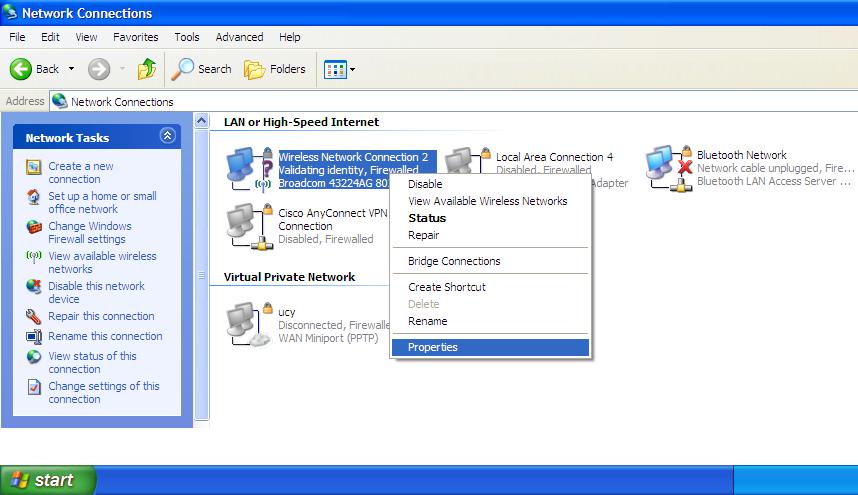Screen dimensions: 858x495
Task: Click the Repair connection wrench icon
Action: click(x=33, y=316)
